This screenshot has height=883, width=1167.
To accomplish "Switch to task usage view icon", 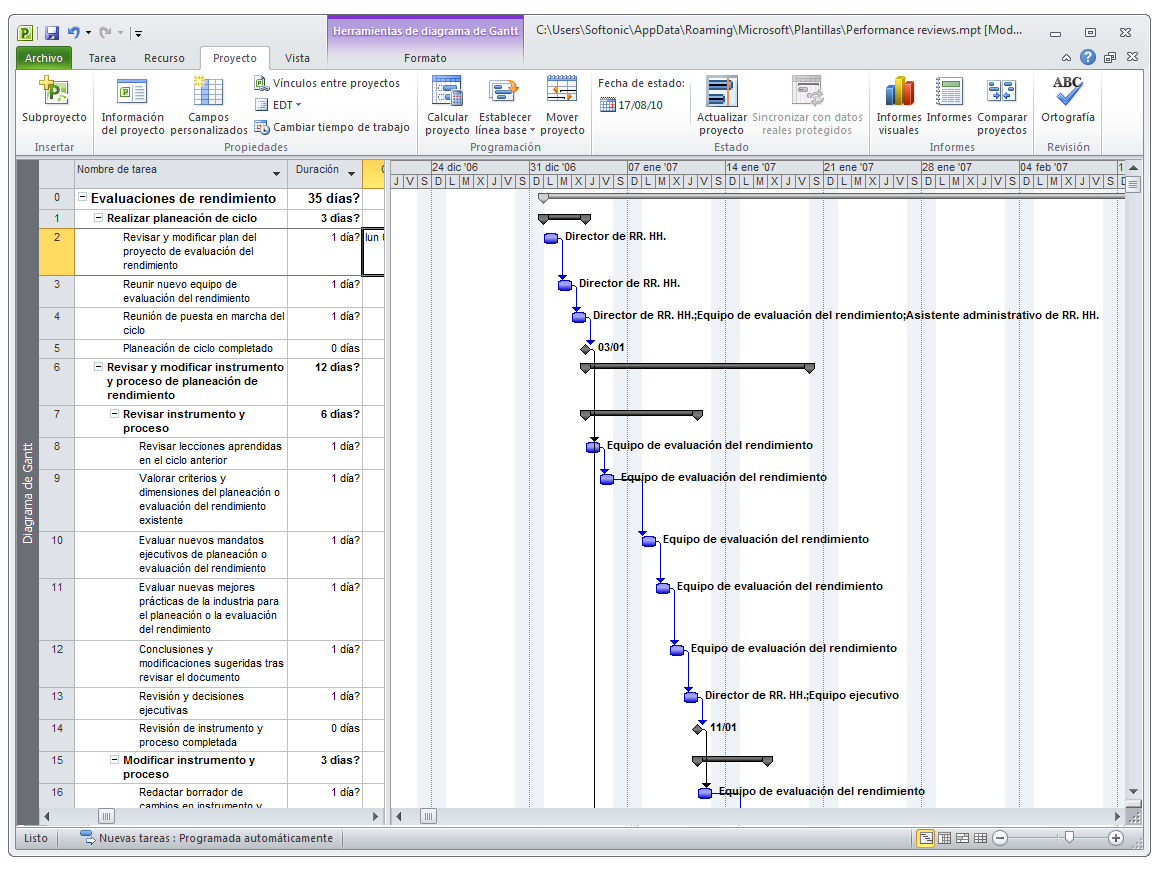I will [x=944, y=838].
